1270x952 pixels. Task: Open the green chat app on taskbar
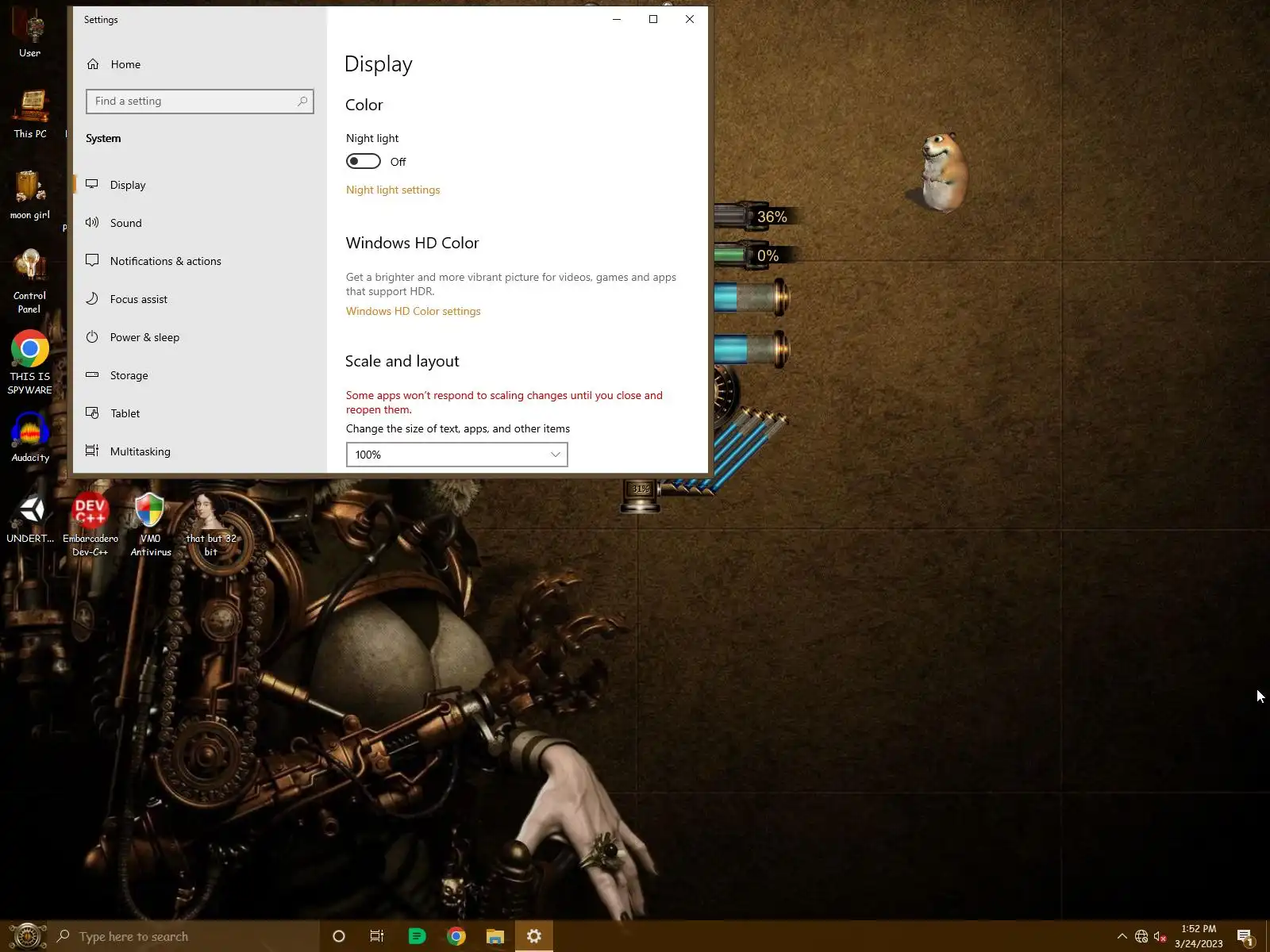pyautogui.click(x=417, y=937)
